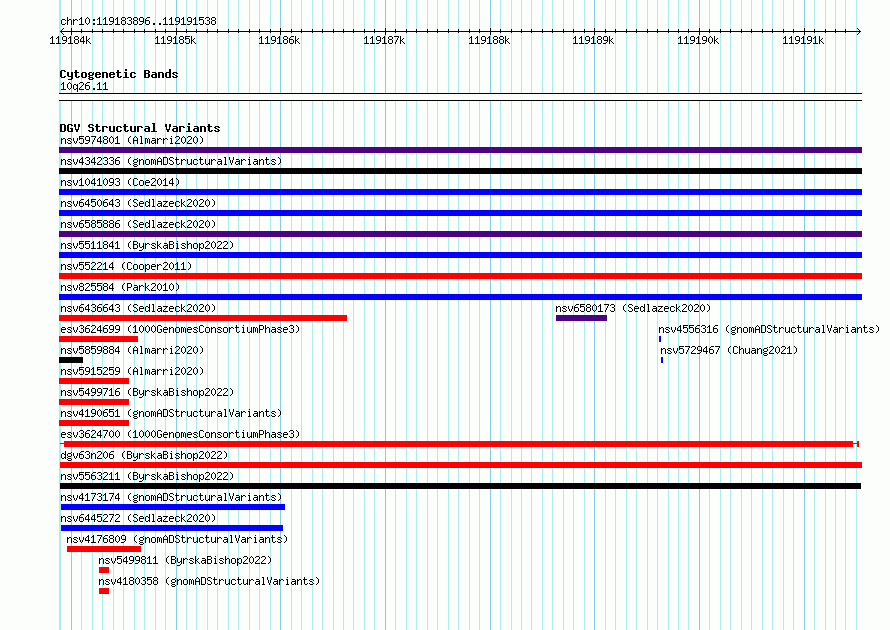Select the nsv5499811 small red bar
Viewport: 890px width, 630px height.
(x=104, y=570)
